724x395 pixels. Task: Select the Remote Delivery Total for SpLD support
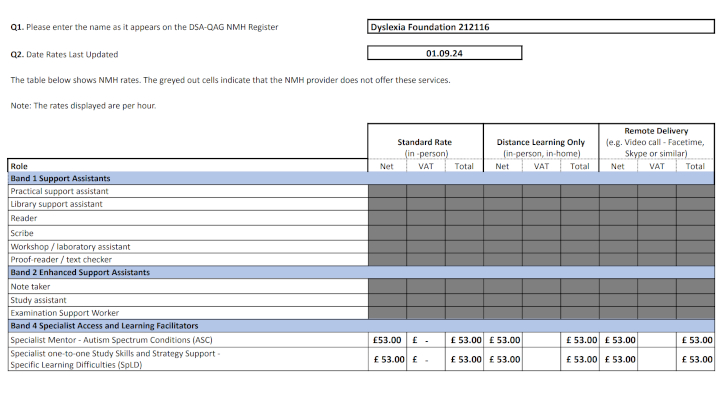(x=695, y=359)
